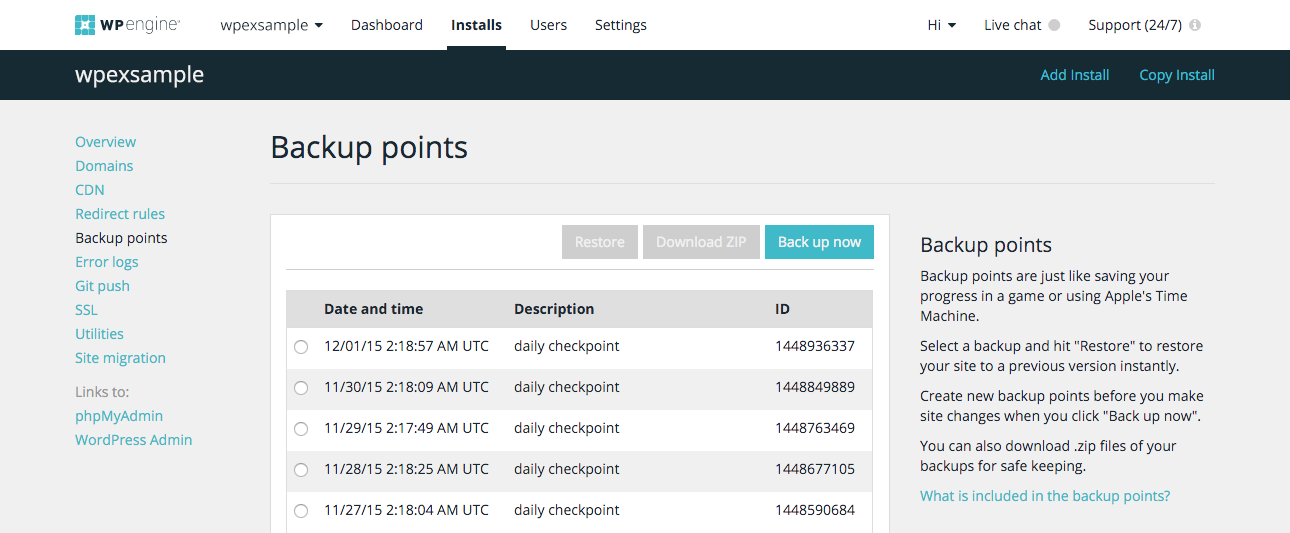Click the Back up now button

819,242
